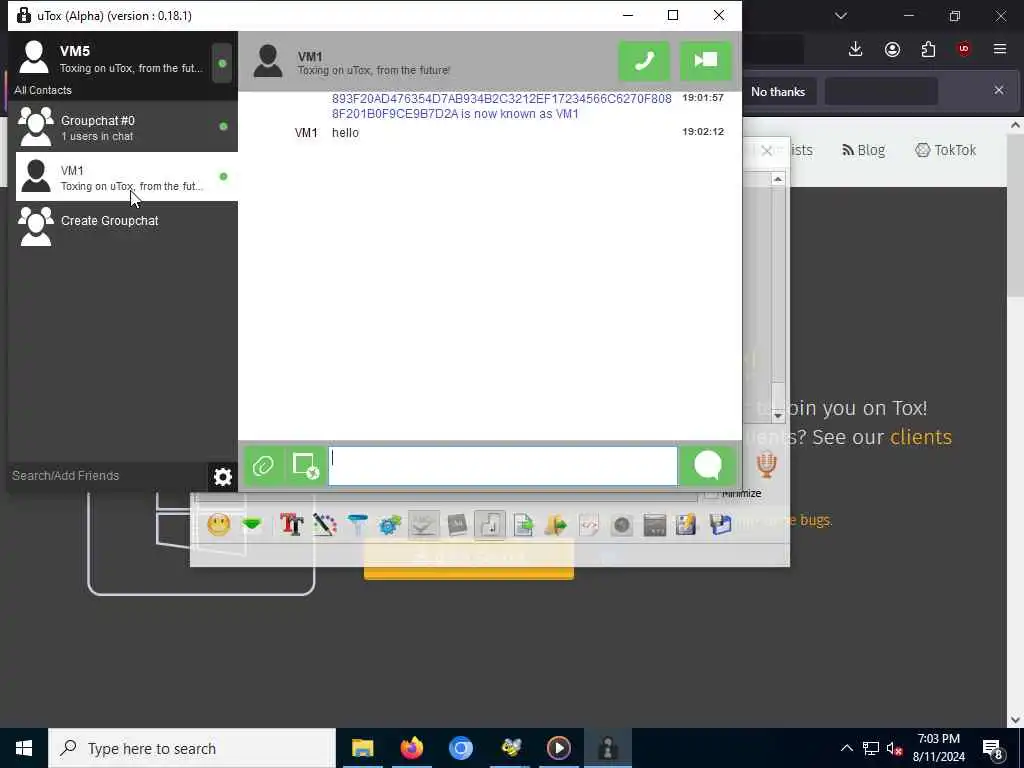Image resolution: width=1024 pixels, height=768 pixels.
Task: Click the taskbar search box
Action: (x=192, y=748)
